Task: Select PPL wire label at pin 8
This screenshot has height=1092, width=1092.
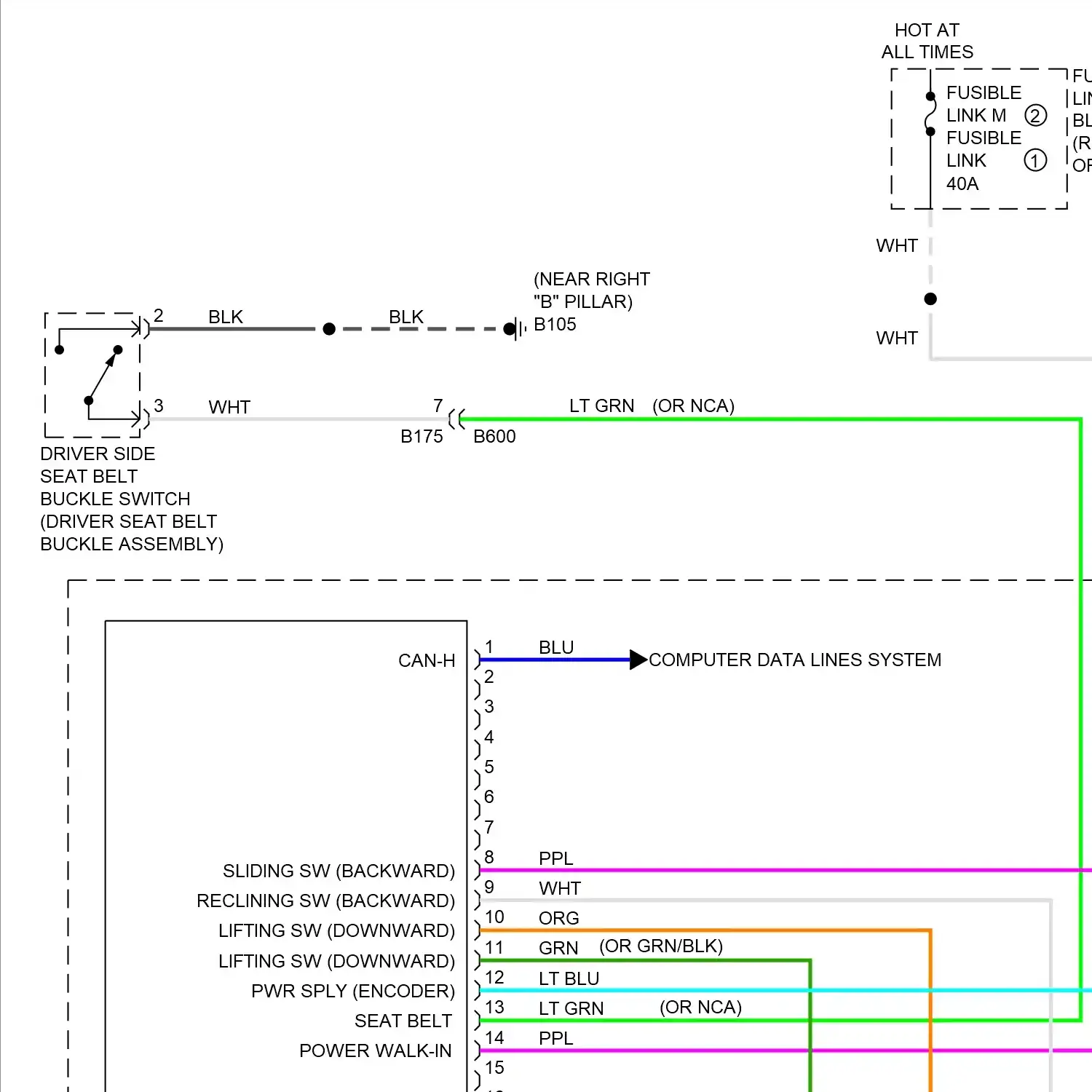Action: click(x=556, y=859)
